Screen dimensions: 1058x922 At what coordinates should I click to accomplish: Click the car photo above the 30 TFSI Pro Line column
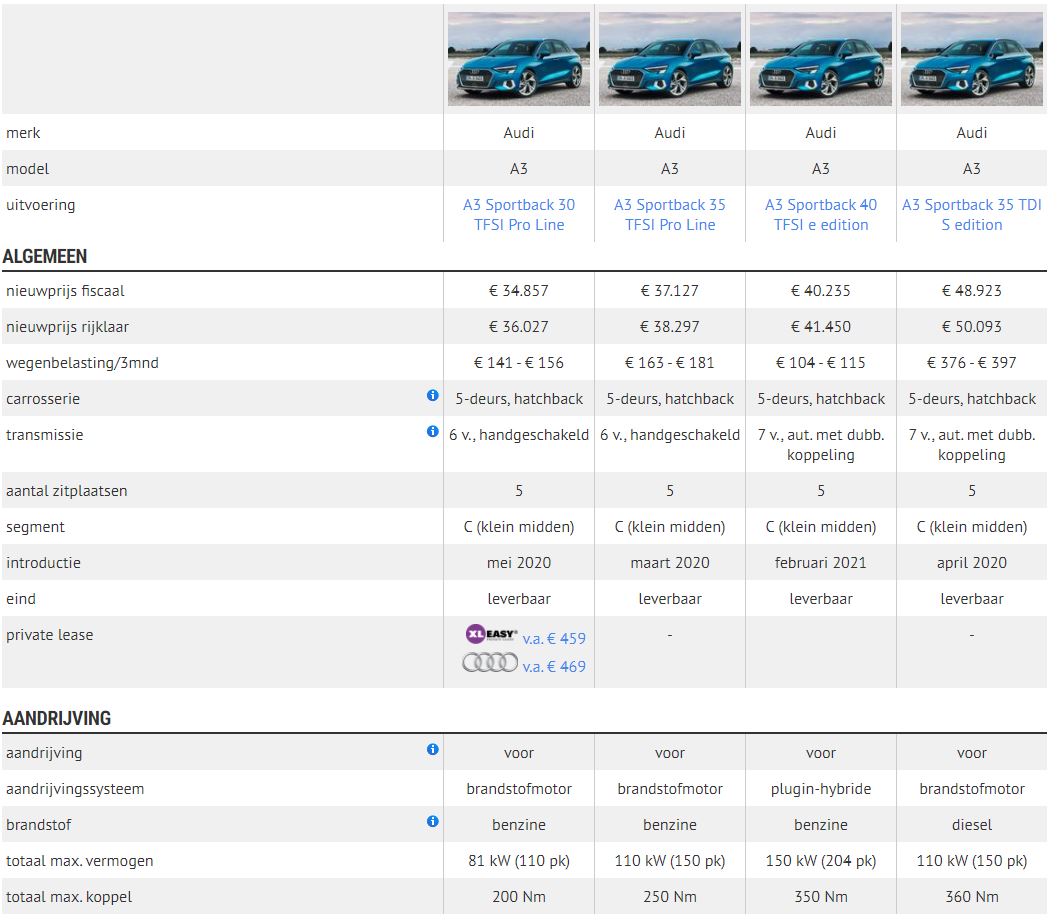tap(519, 59)
